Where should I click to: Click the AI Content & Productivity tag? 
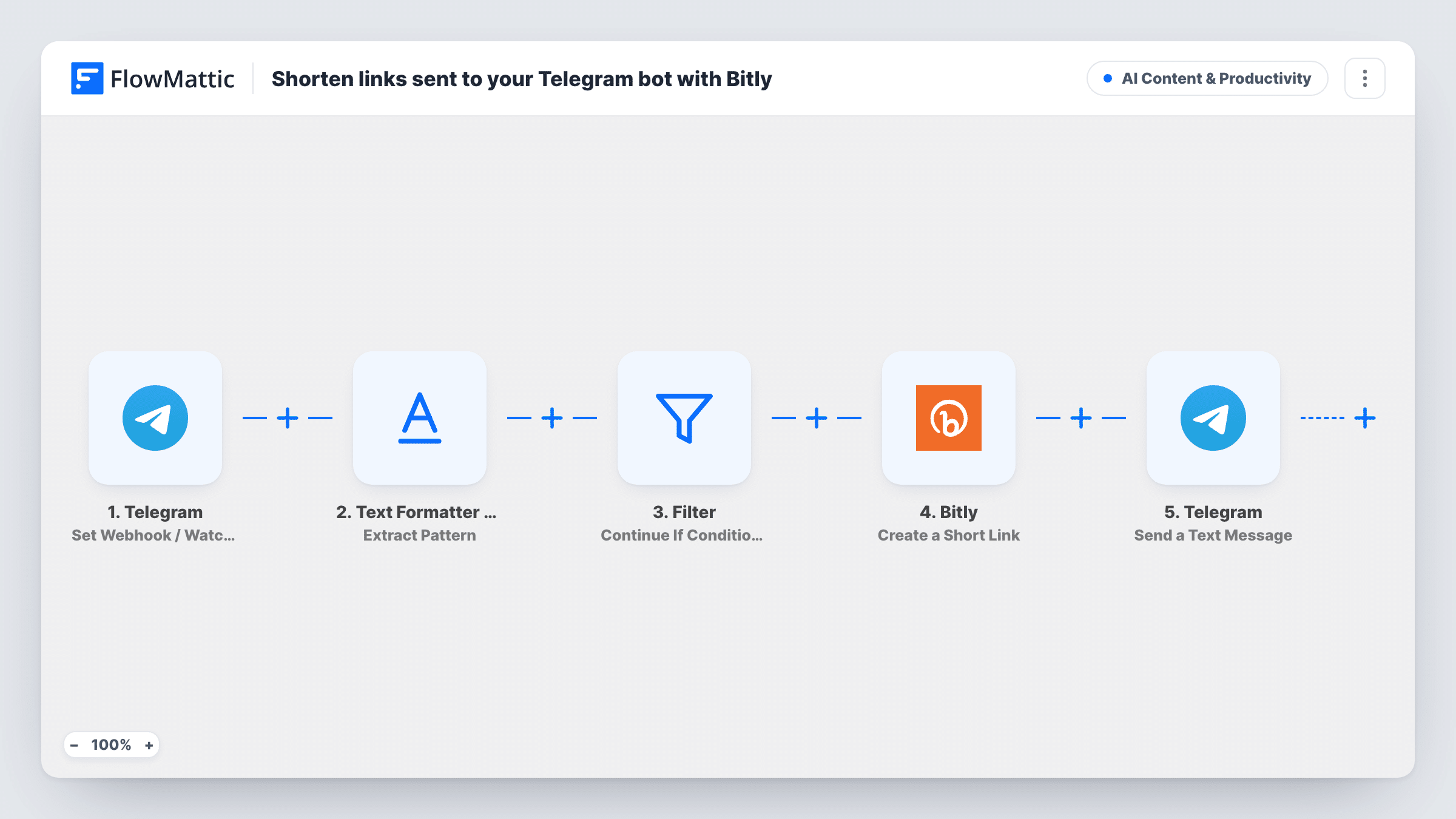[x=1207, y=78]
